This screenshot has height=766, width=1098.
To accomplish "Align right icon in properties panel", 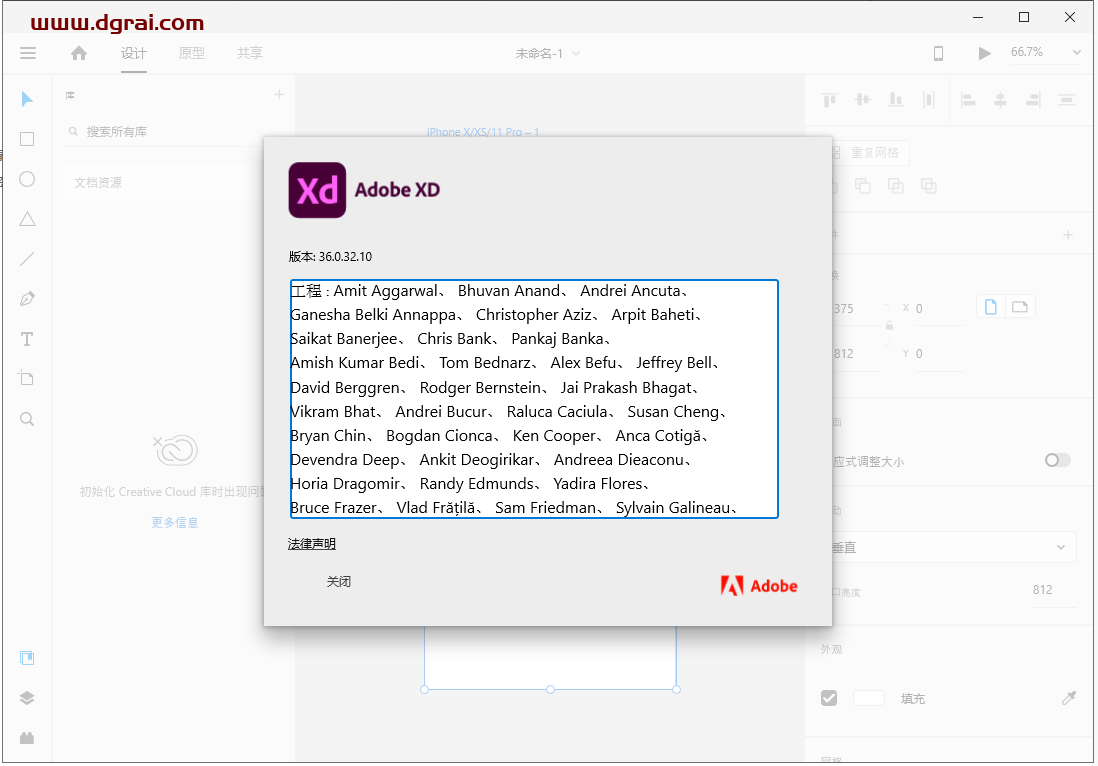I will (x=1034, y=100).
